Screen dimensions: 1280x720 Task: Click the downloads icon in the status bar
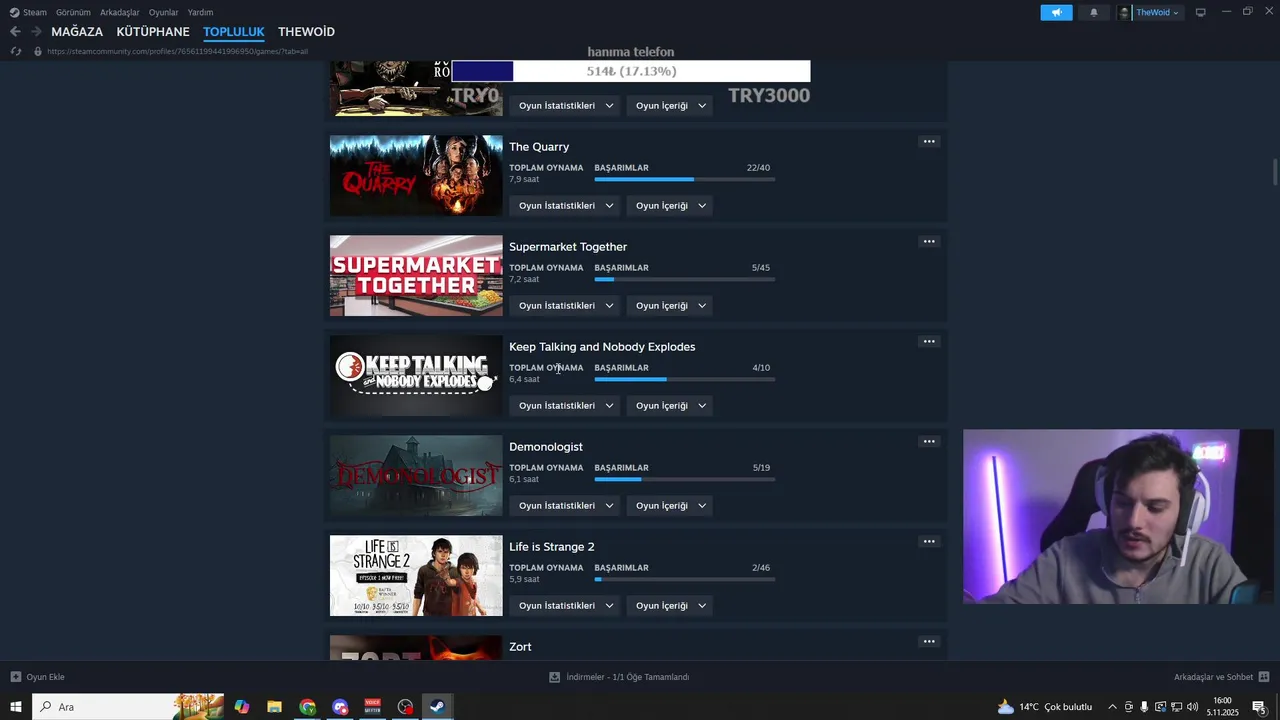[554, 677]
